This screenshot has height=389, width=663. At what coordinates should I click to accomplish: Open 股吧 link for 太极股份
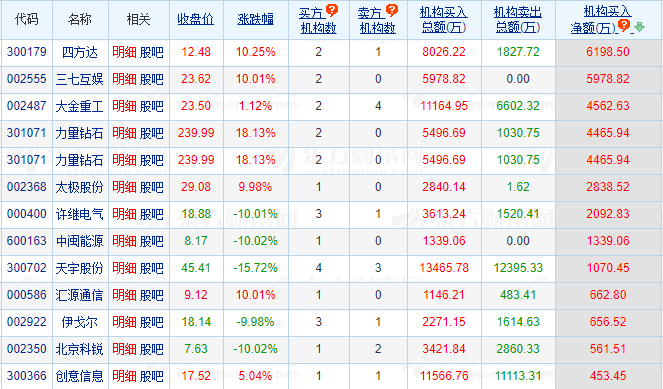pos(151,187)
